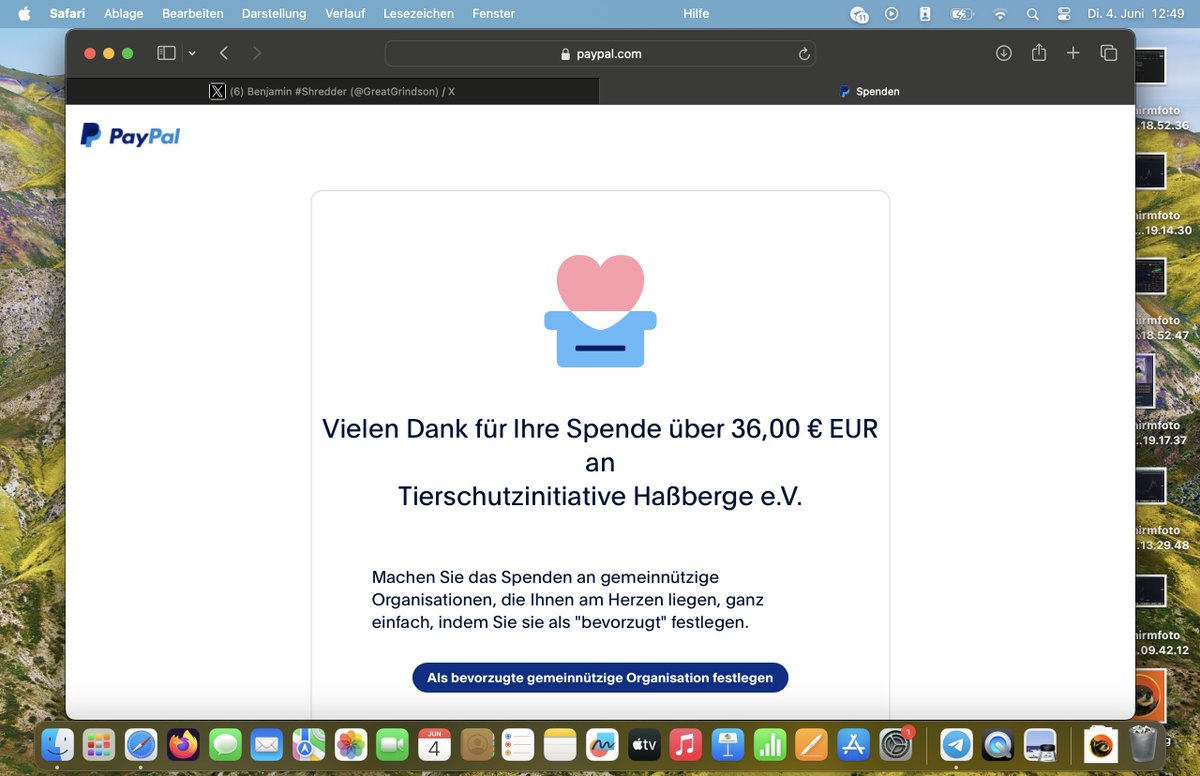This screenshot has height=776, width=1200.
Task: Open System Settings from the Dock
Action: (896, 744)
